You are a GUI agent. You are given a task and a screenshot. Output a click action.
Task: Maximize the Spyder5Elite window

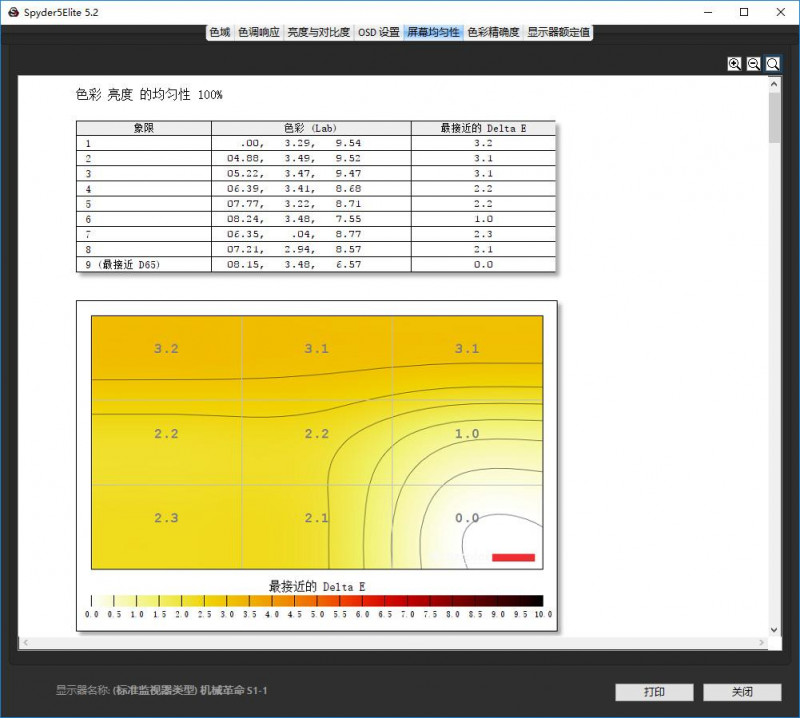744,12
